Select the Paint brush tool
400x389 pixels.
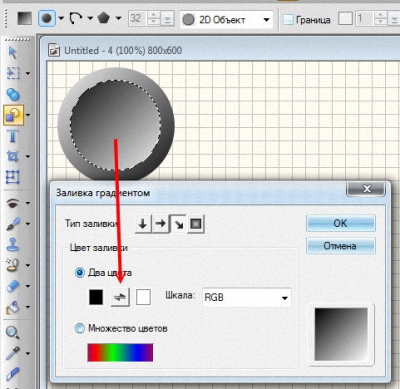pyautogui.click(x=13, y=224)
